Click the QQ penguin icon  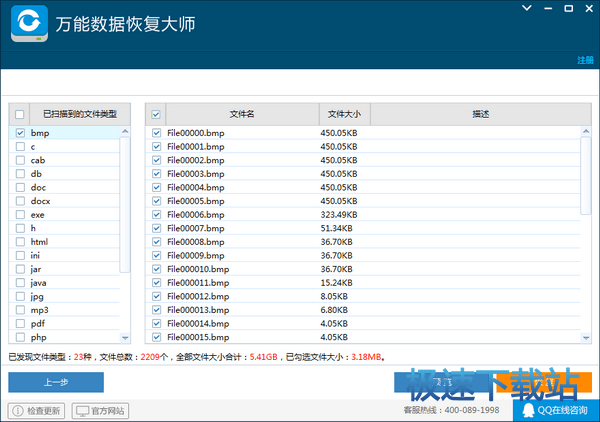click(x=528, y=411)
